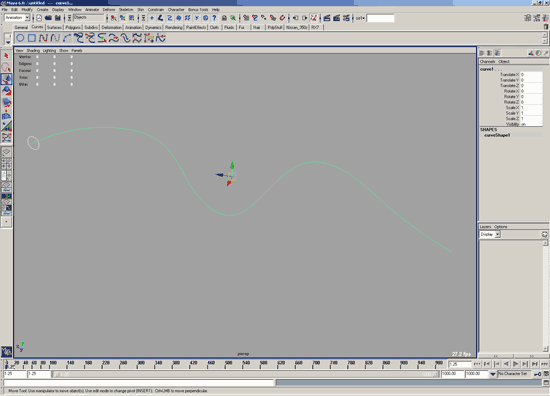Switch to single perspective view layout
Image resolution: width=550 pixels, height=396 pixels.
[6, 152]
